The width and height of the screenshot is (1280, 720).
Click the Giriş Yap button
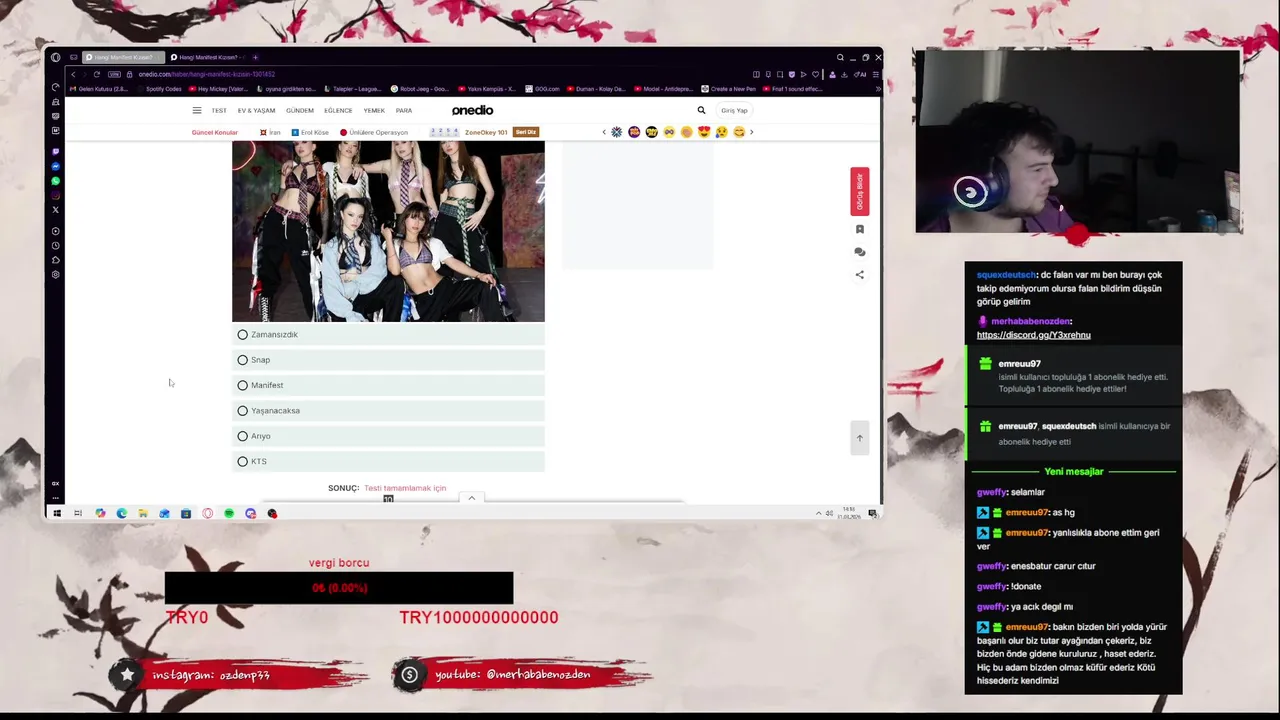coord(735,111)
